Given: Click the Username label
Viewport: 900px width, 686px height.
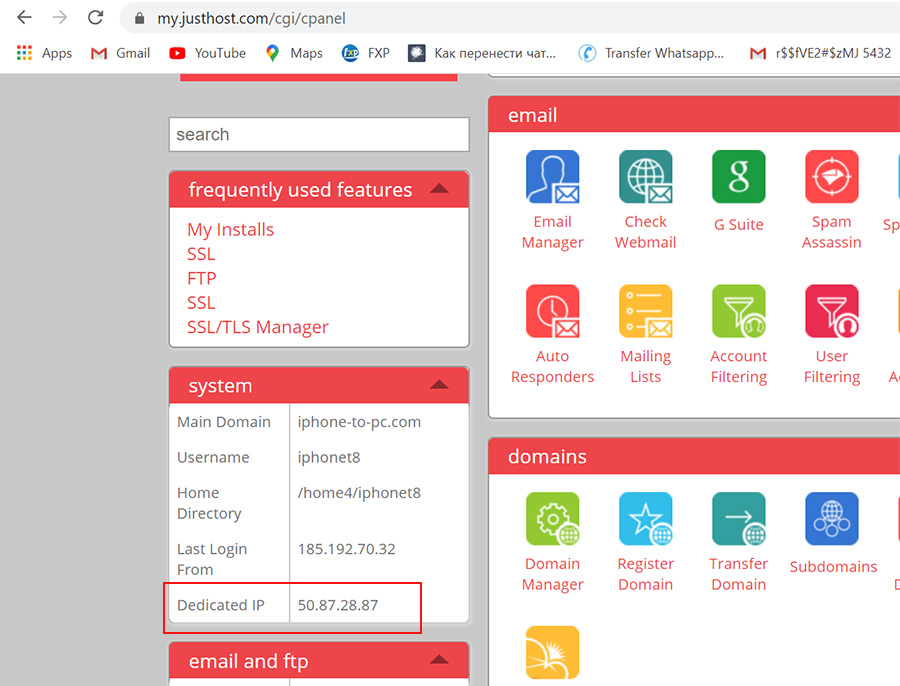Looking at the screenshot, I should (x=213, y=458).
